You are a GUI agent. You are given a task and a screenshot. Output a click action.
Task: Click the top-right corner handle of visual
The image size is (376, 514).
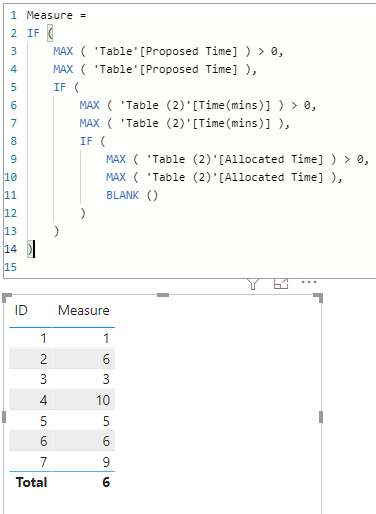[318, 298]
